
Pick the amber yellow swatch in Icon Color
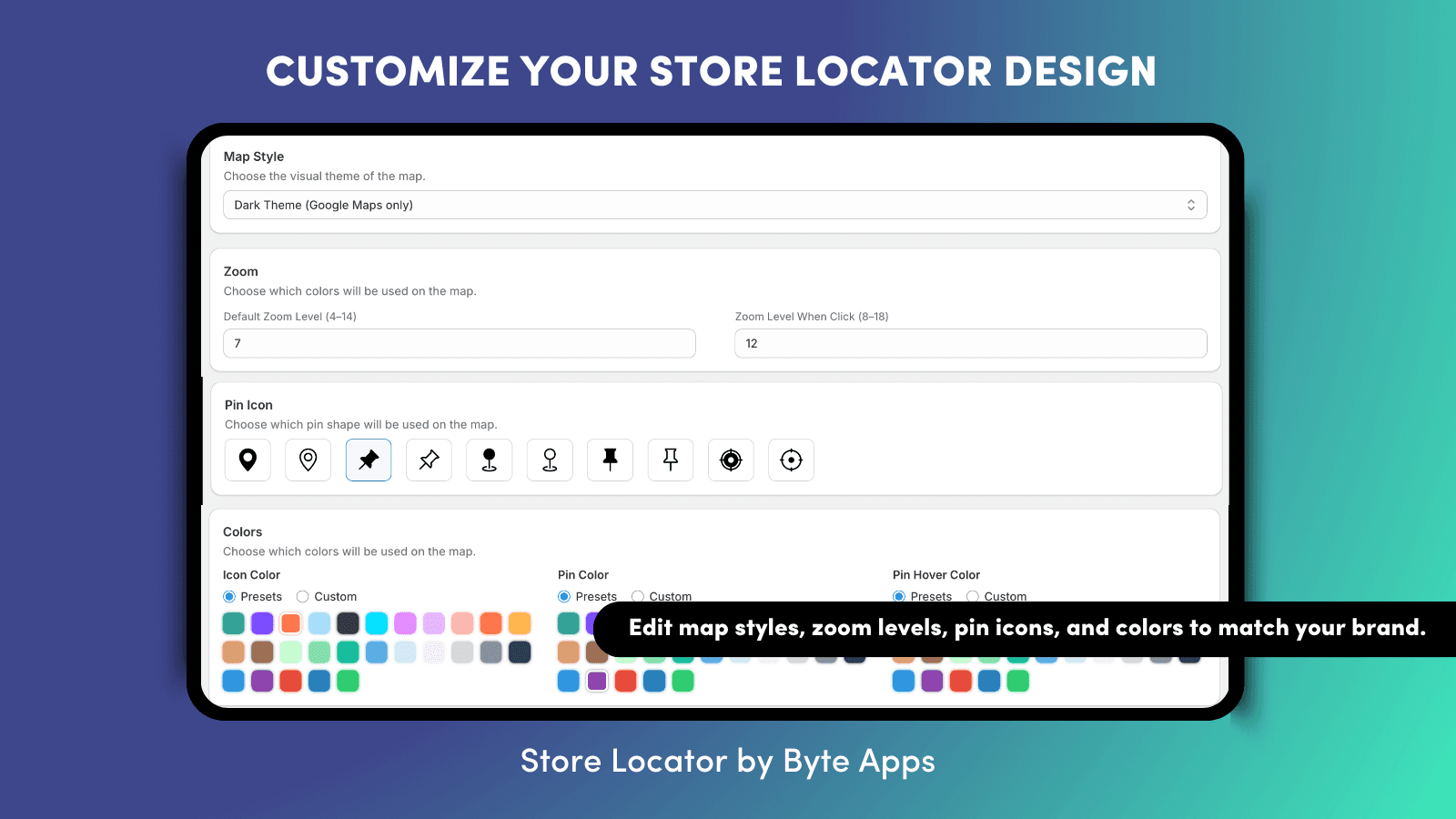tap(520, 623)
